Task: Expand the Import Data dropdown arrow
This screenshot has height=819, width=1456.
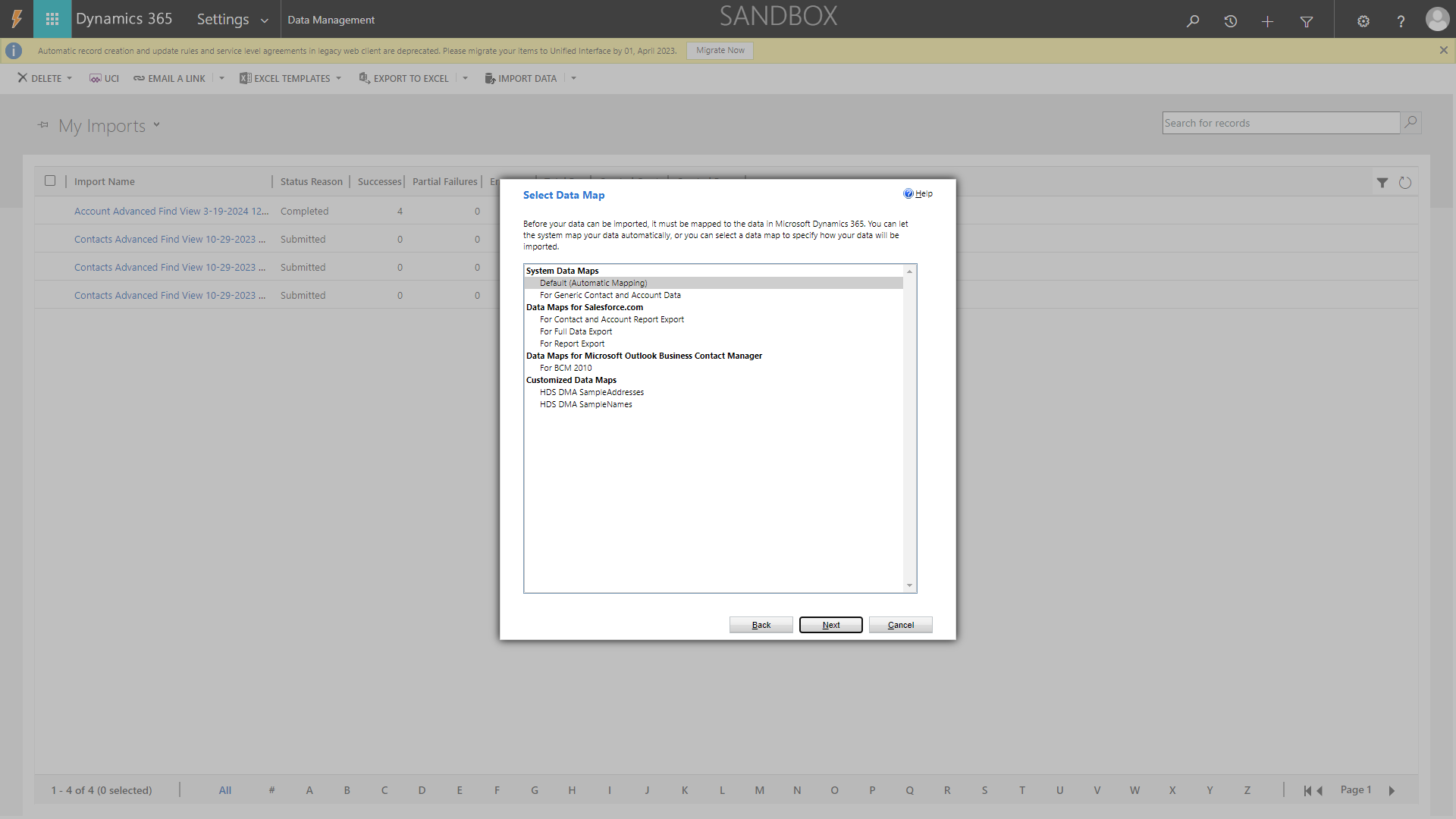Action: click(x=573, y=78)
